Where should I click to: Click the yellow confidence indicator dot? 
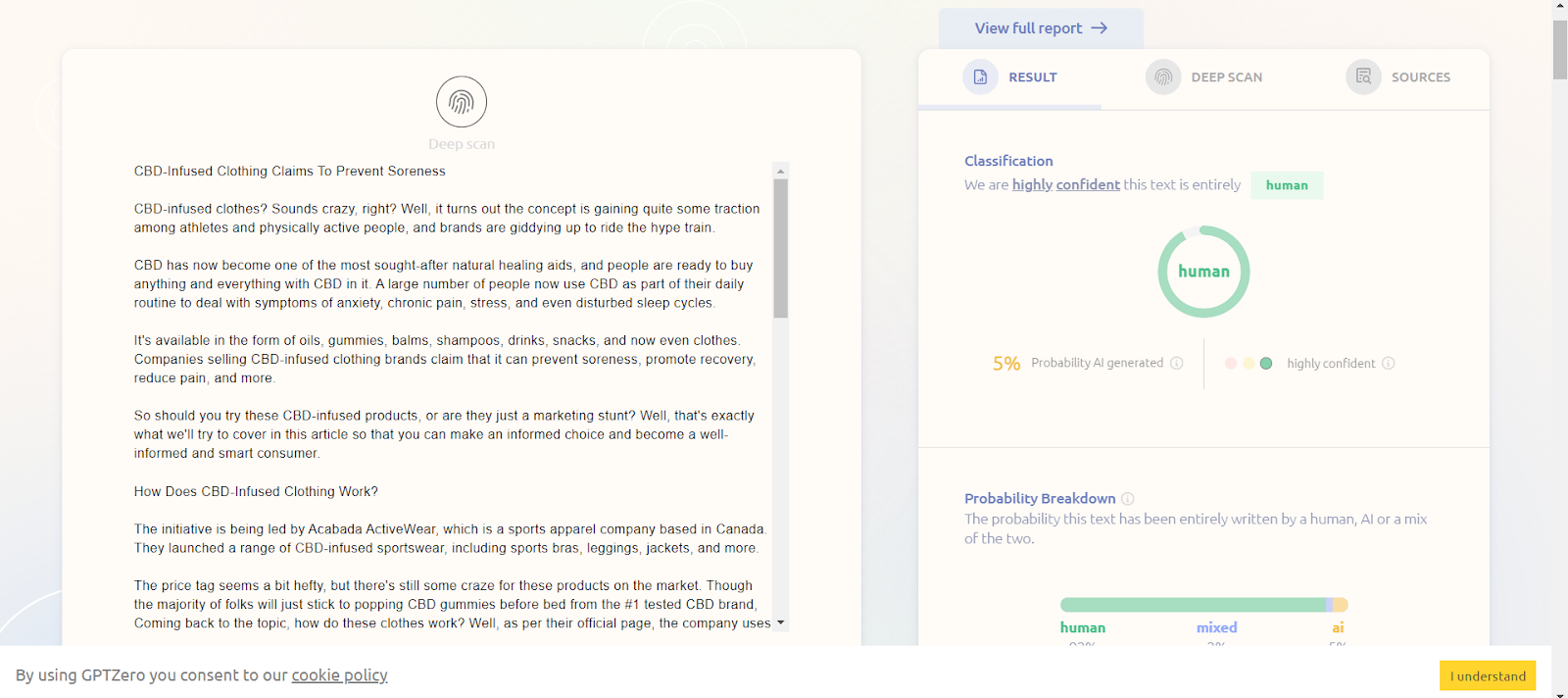1249,363
